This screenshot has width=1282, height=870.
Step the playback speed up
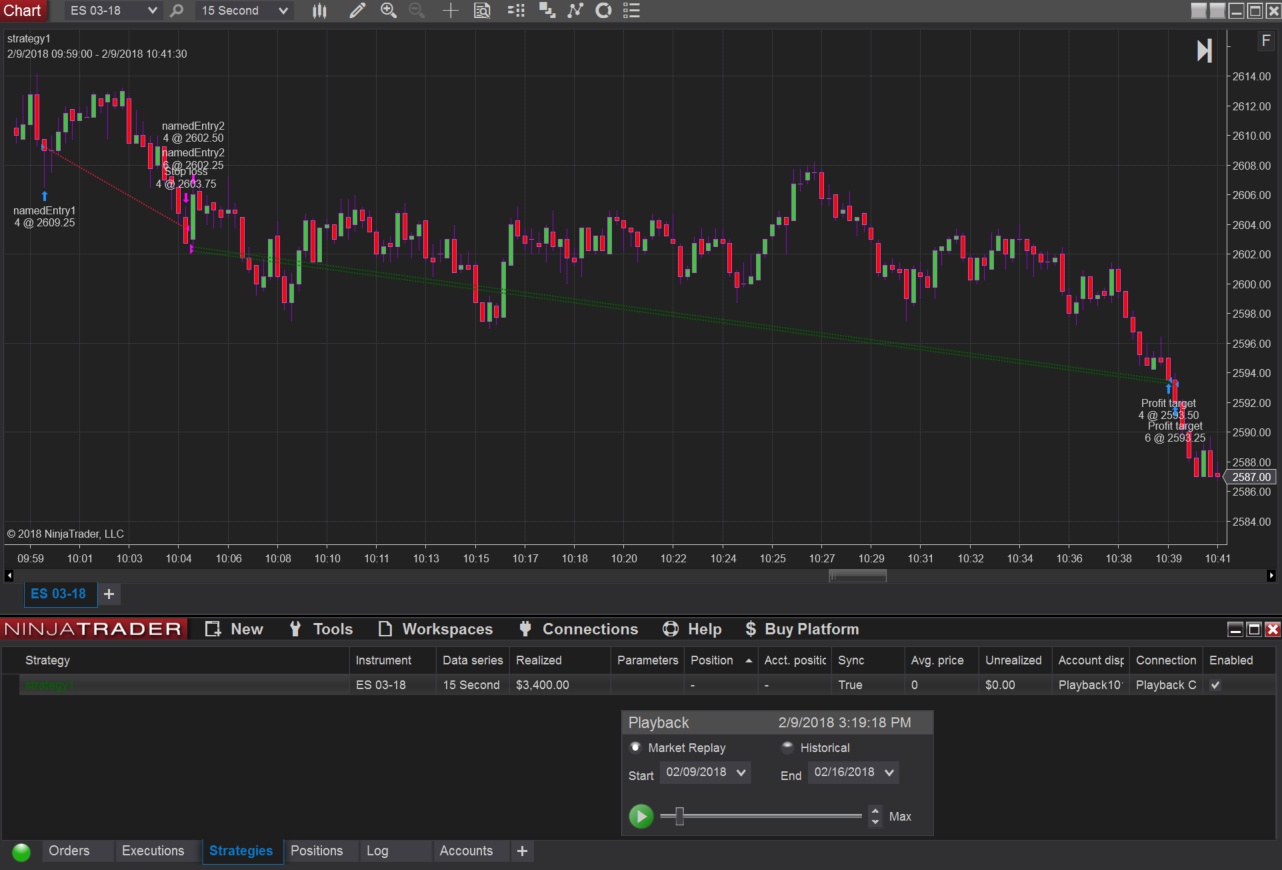coord(875,811)
